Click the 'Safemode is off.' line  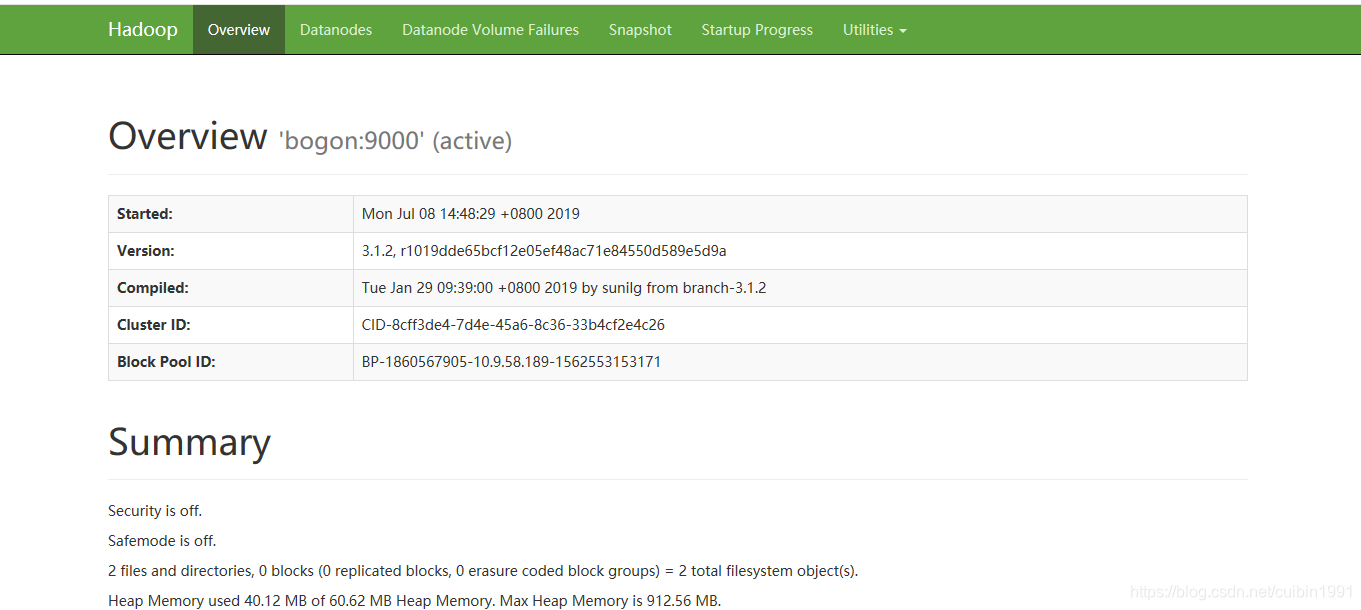click(x=162, y=541)
